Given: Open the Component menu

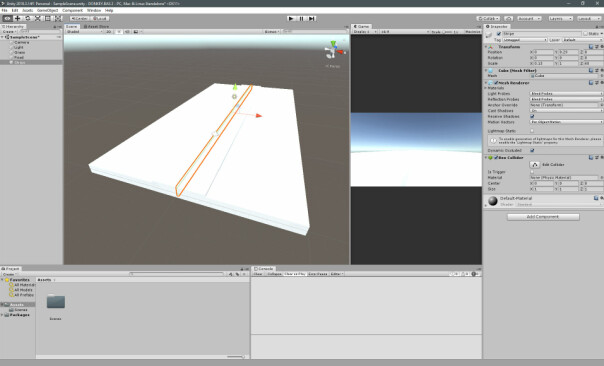Looking at the screenshot, I should coord(72,10).
